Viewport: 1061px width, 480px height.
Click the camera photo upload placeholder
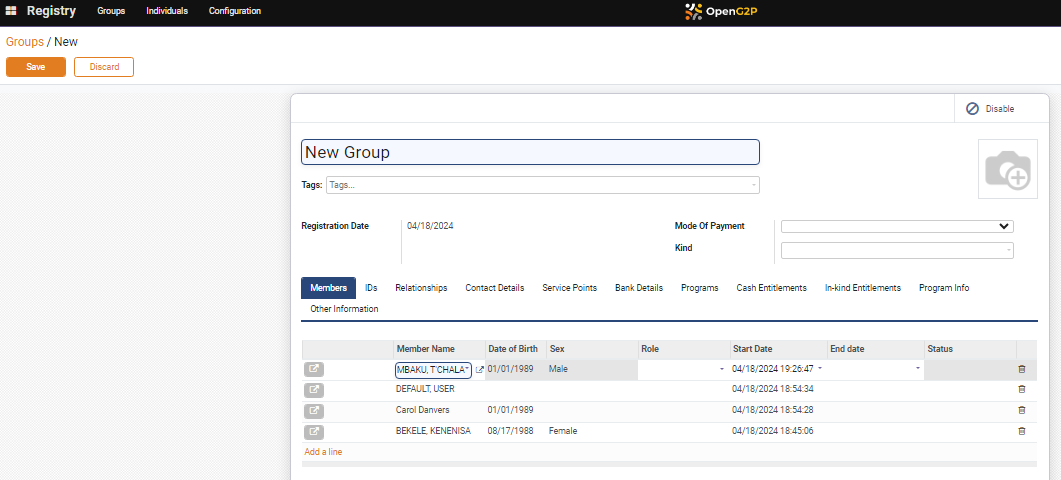[1006, 170]
